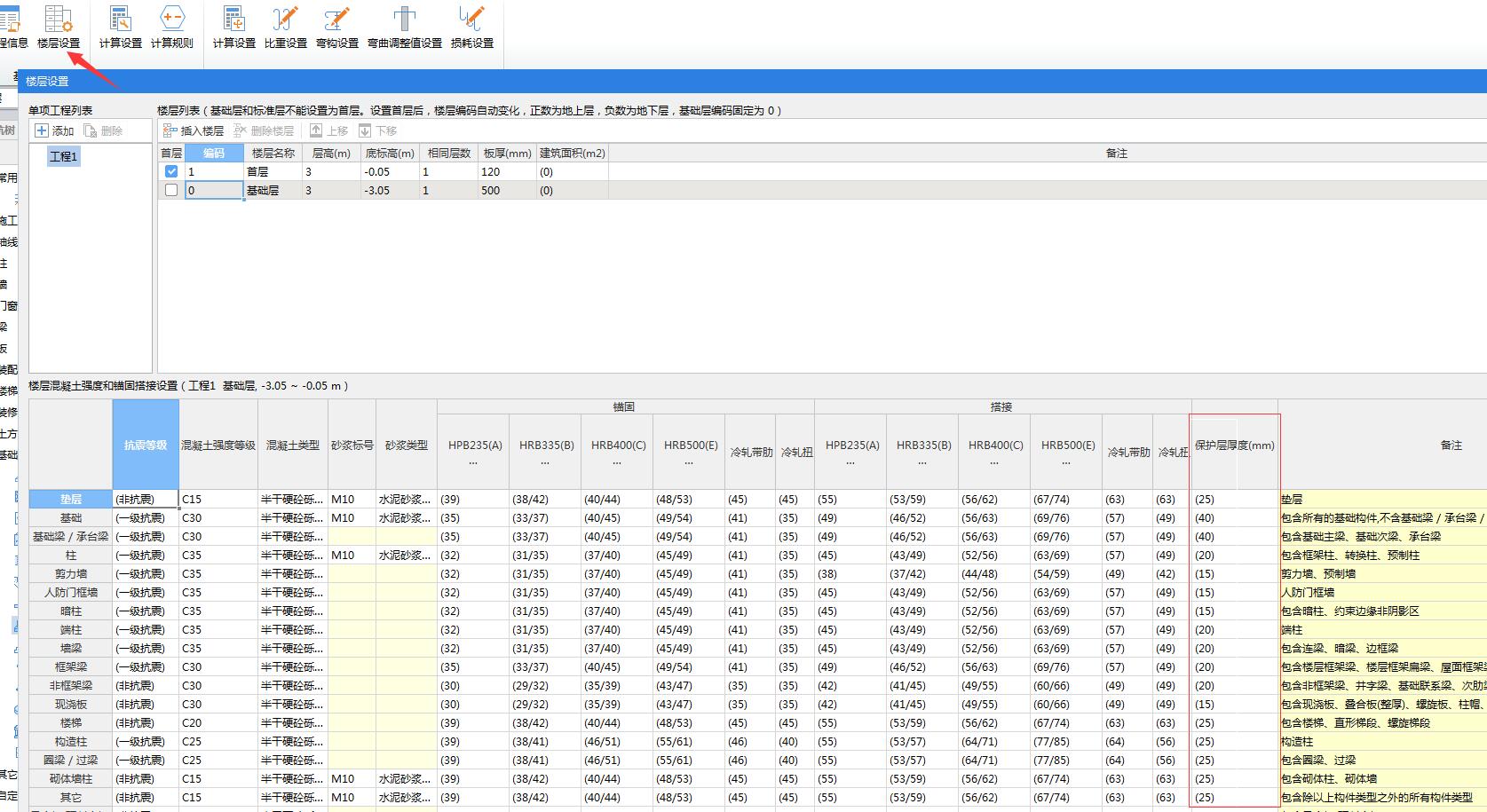Click 删除楼层 button
The height and width of the screenshot is (812, 1487).
click(x=264, y=130)
